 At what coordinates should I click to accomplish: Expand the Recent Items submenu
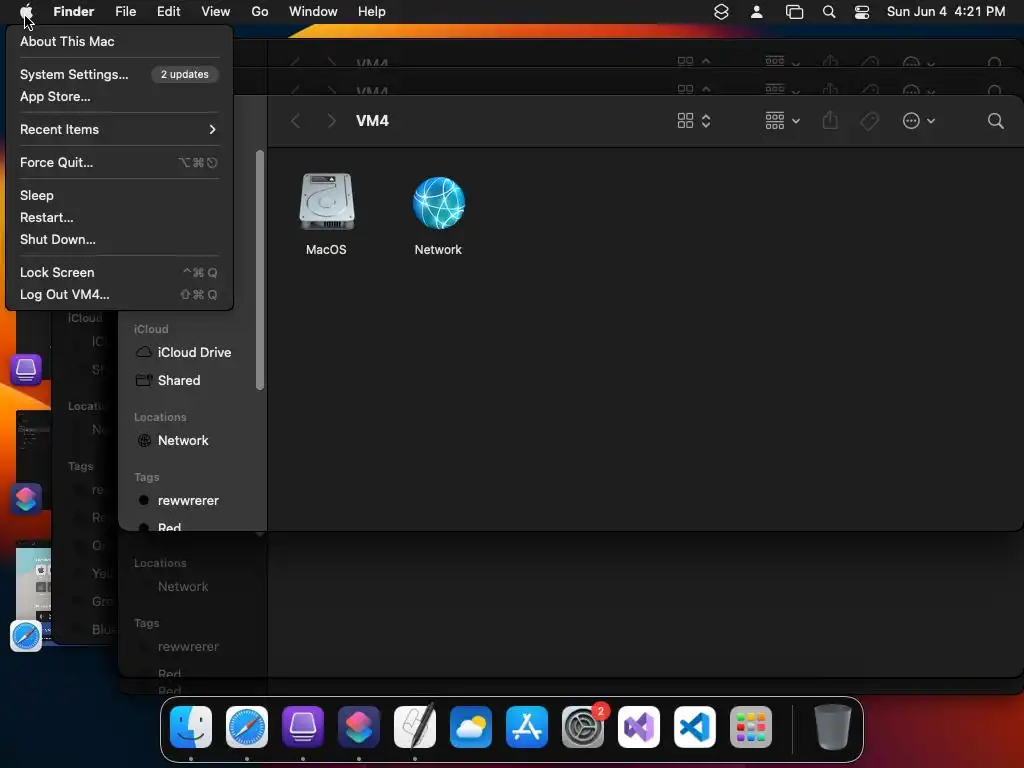pyautogui.click(x=119, y=129)
